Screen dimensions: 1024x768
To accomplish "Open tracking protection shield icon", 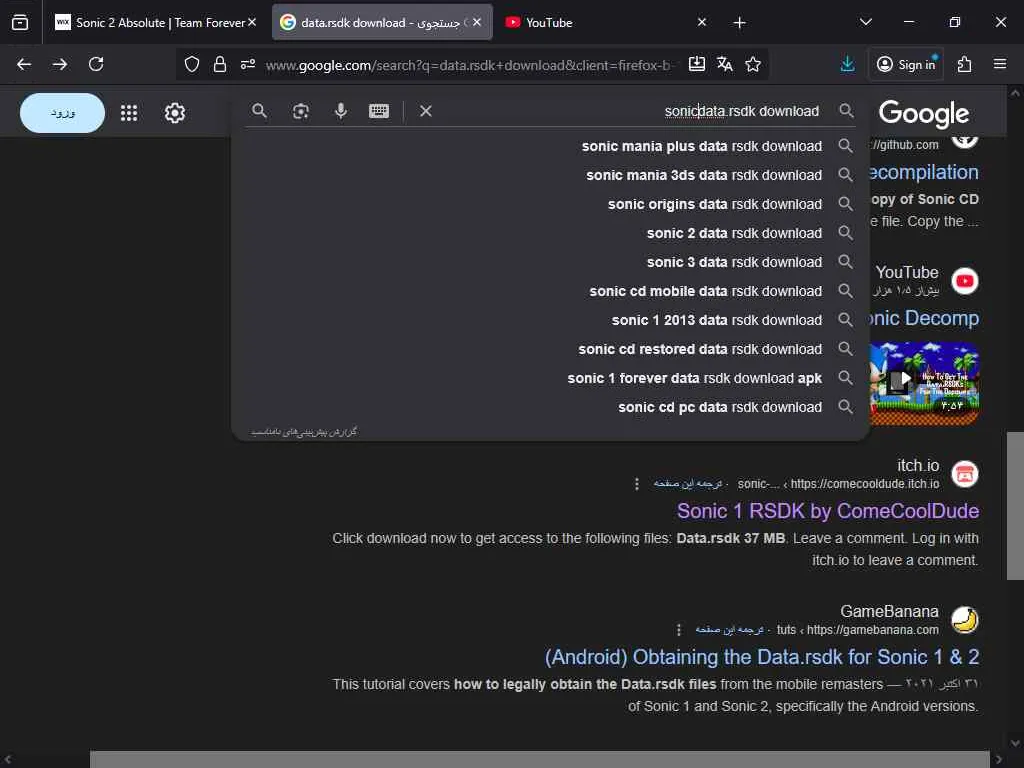I will pos(191,64).
